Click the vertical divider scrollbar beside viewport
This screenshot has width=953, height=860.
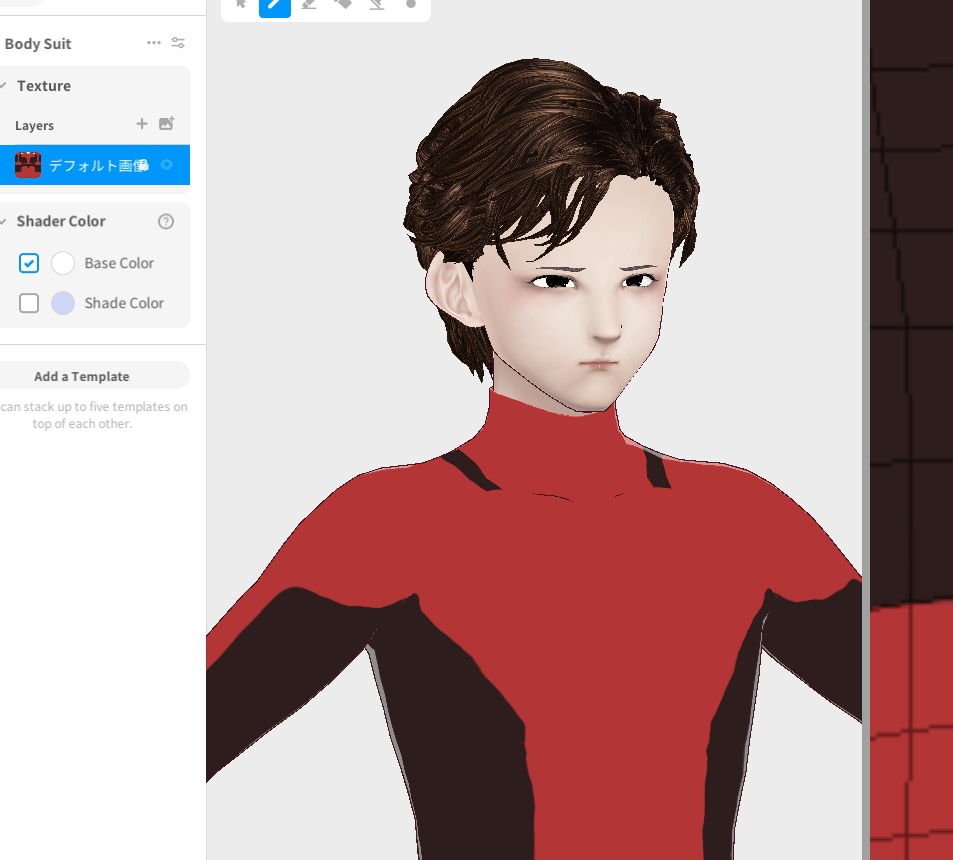point(865,430)
